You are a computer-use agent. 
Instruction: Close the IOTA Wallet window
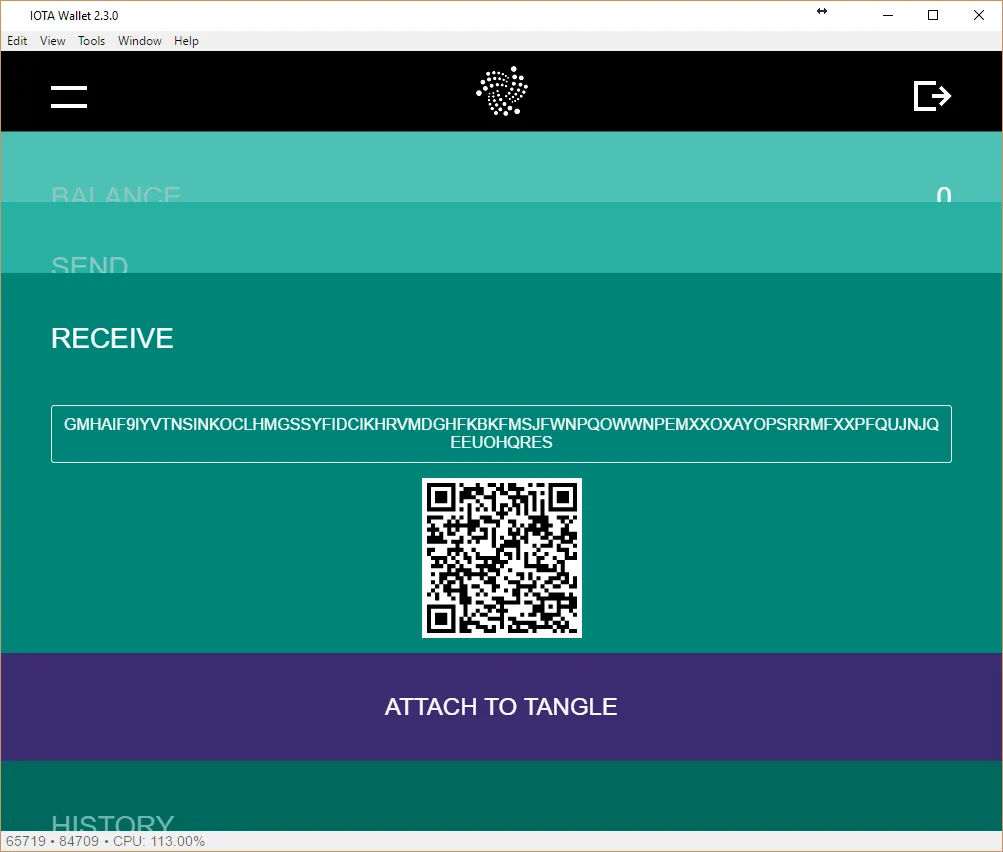coord(979,15)
